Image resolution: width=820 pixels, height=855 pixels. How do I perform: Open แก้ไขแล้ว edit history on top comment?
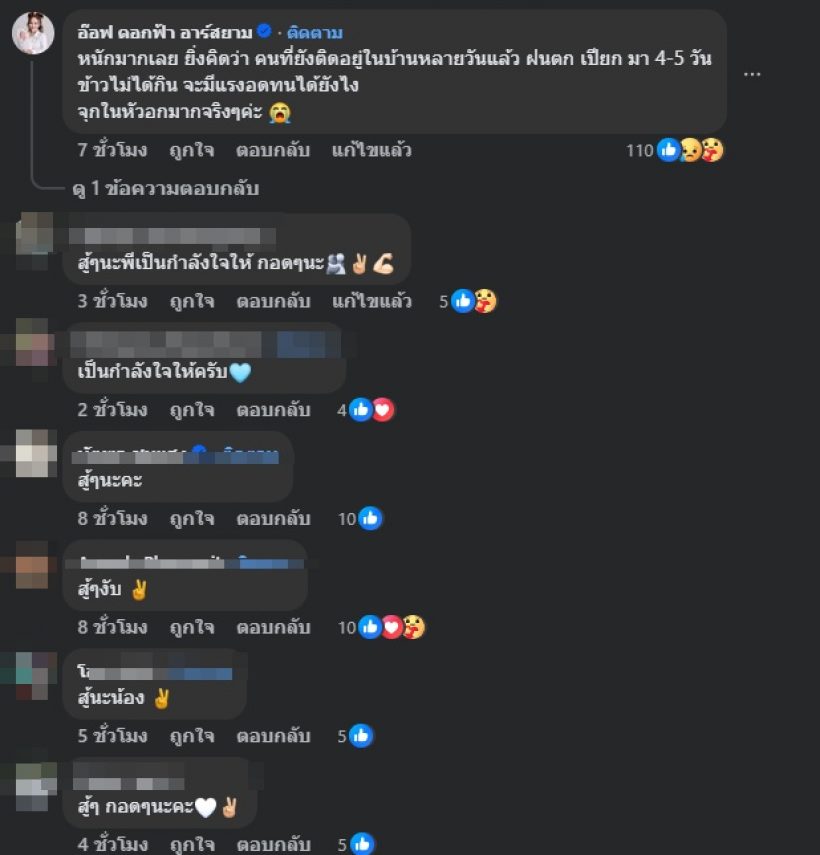coord(372,150)
